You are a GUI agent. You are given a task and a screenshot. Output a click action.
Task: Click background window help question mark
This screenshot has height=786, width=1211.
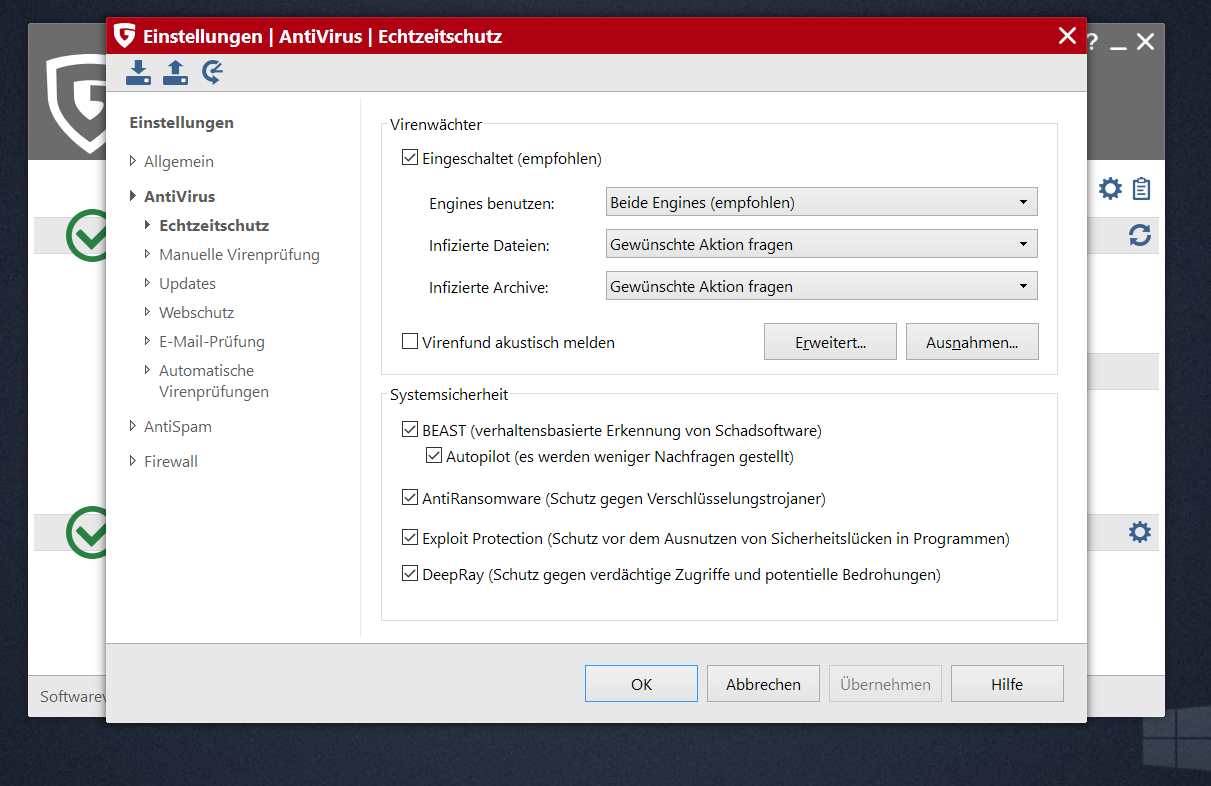[x=1092, y=42]
